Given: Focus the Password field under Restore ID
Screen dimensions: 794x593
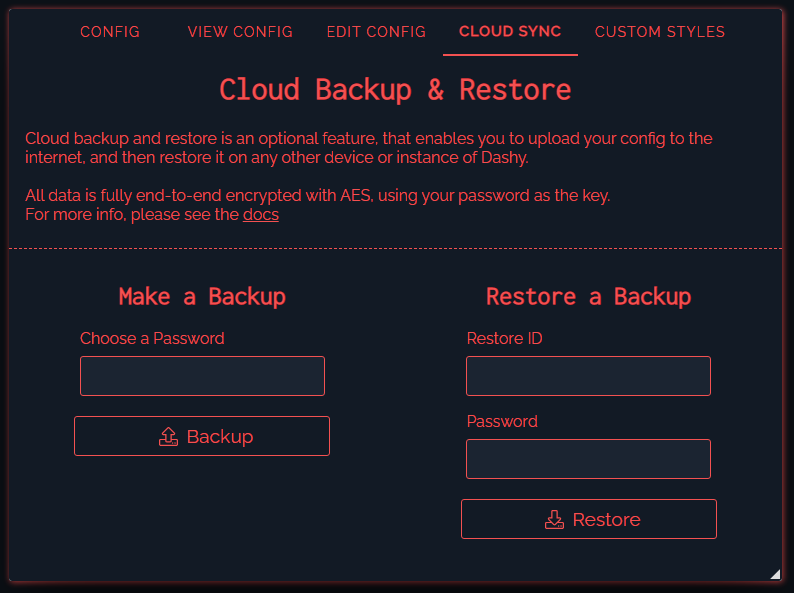Looking at the screenshot, I should 588,459.
